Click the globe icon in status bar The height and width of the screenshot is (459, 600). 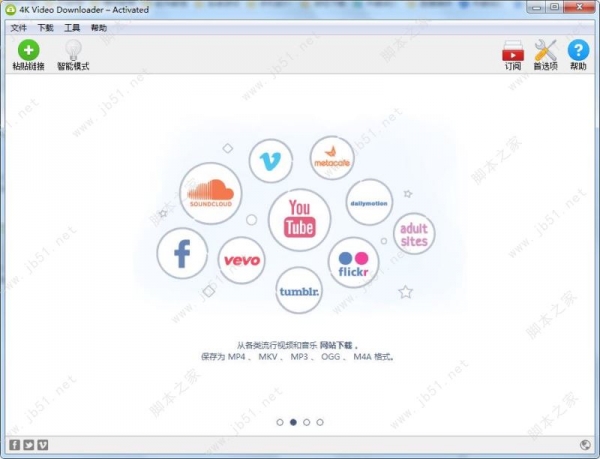(585, 444)
